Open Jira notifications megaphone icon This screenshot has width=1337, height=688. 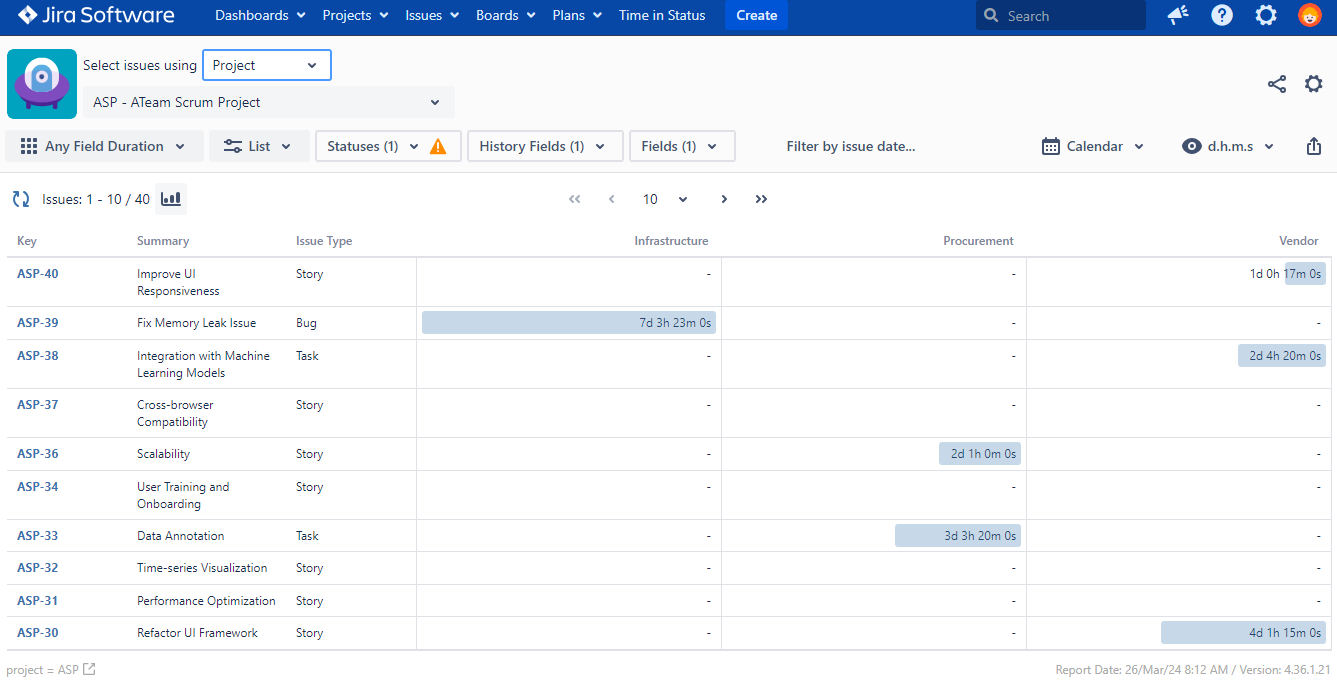coord(1178,15)
